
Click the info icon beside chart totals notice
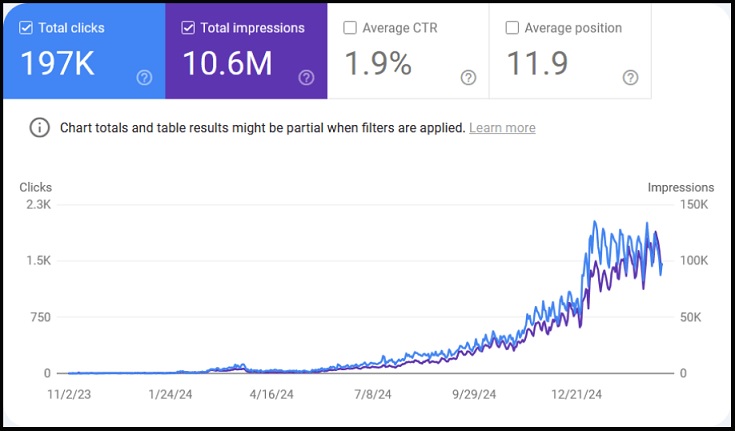click(x=39, y=128)
